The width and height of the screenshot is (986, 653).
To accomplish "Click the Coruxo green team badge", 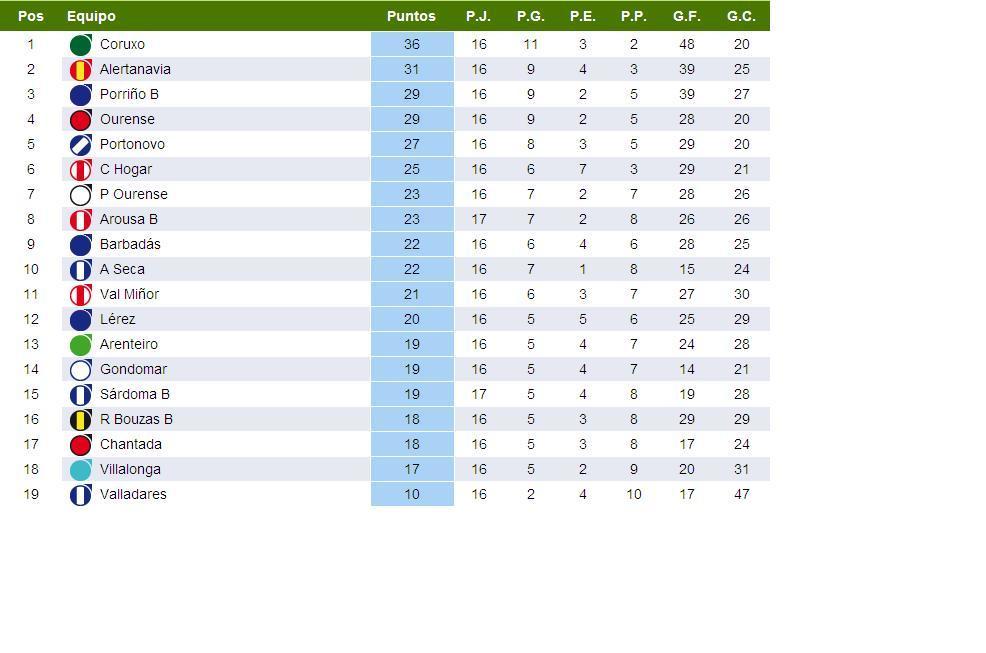I will (80, 45).
